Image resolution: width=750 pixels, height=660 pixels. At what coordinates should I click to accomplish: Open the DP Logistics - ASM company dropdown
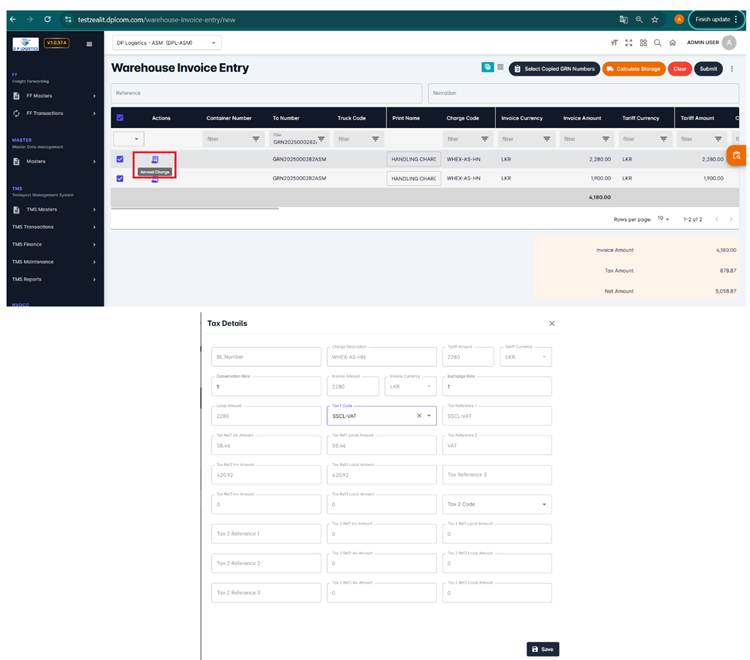point(166,43)
